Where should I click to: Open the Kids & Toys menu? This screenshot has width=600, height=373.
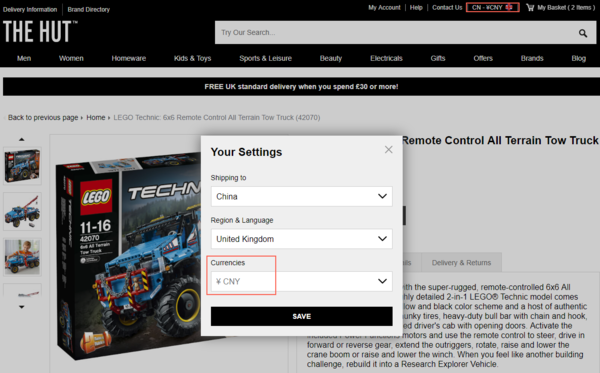coord(192,58)
